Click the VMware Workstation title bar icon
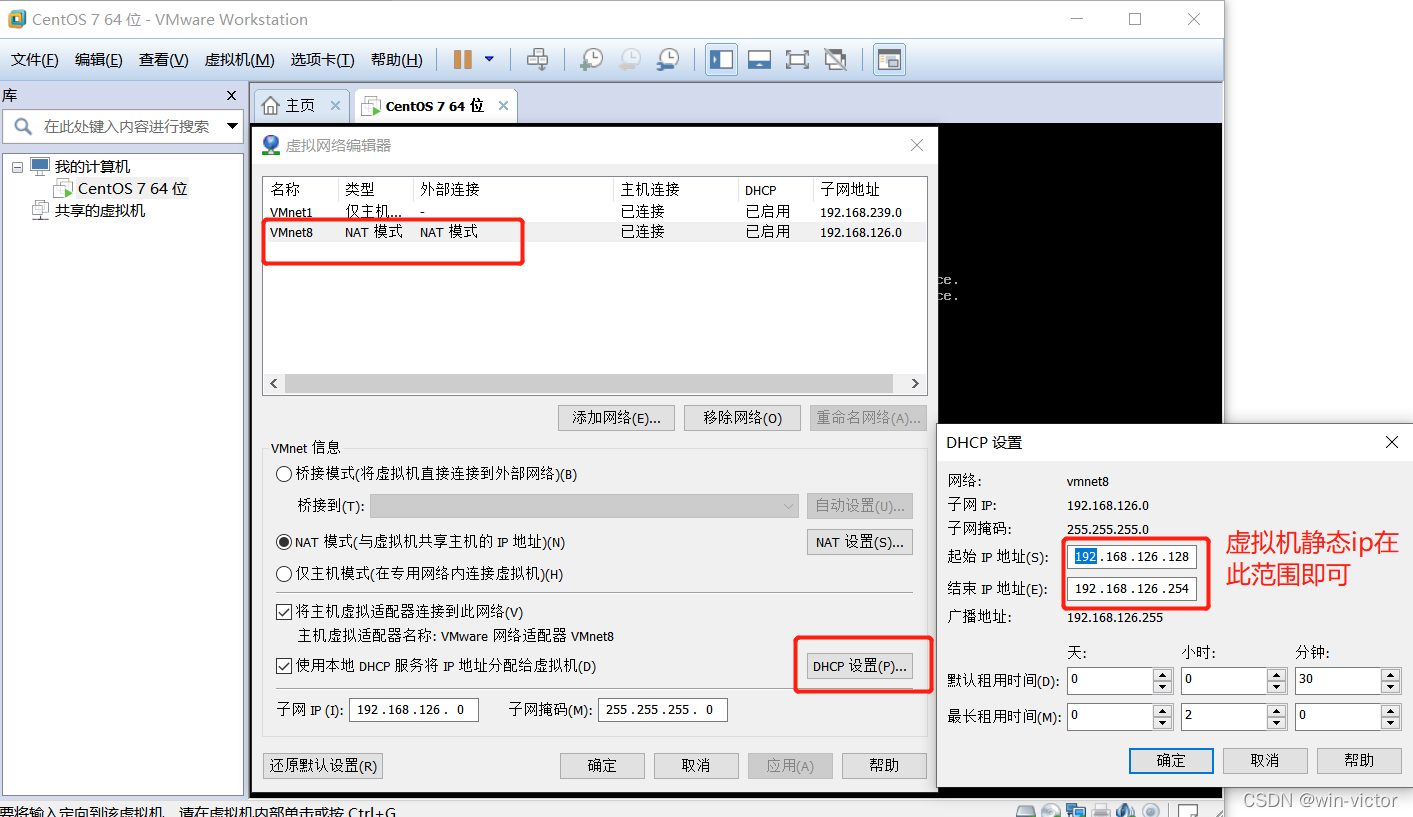 16,19
